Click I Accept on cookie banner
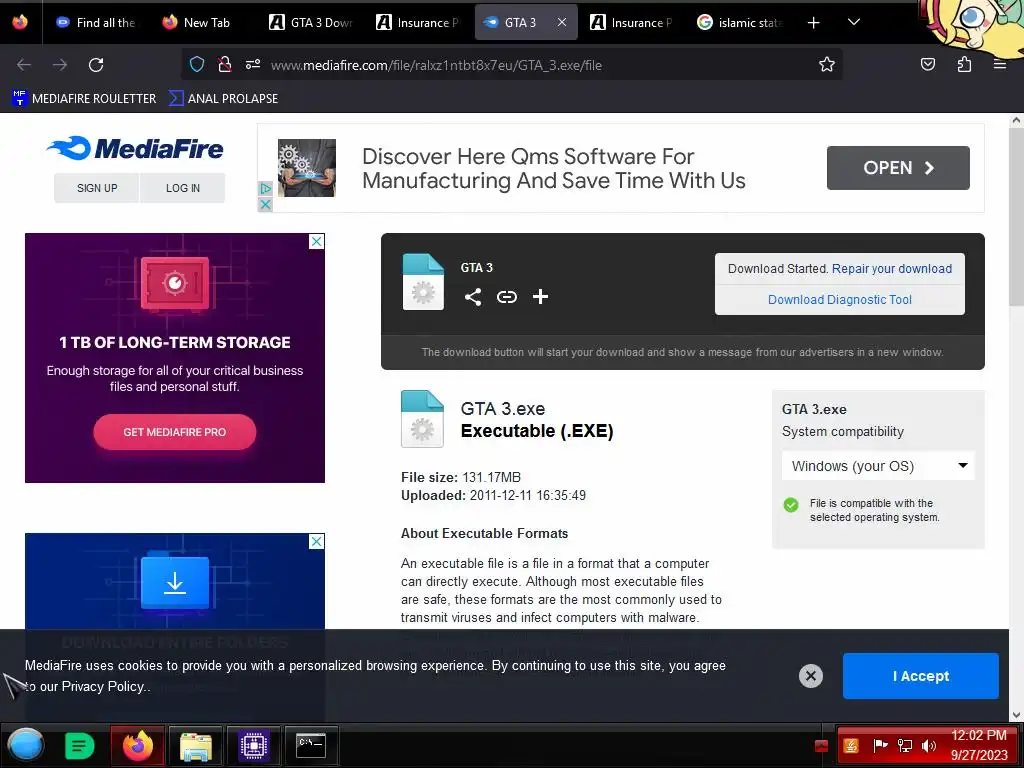Screen dimensions: 1024x768 (x=920, y=676)
